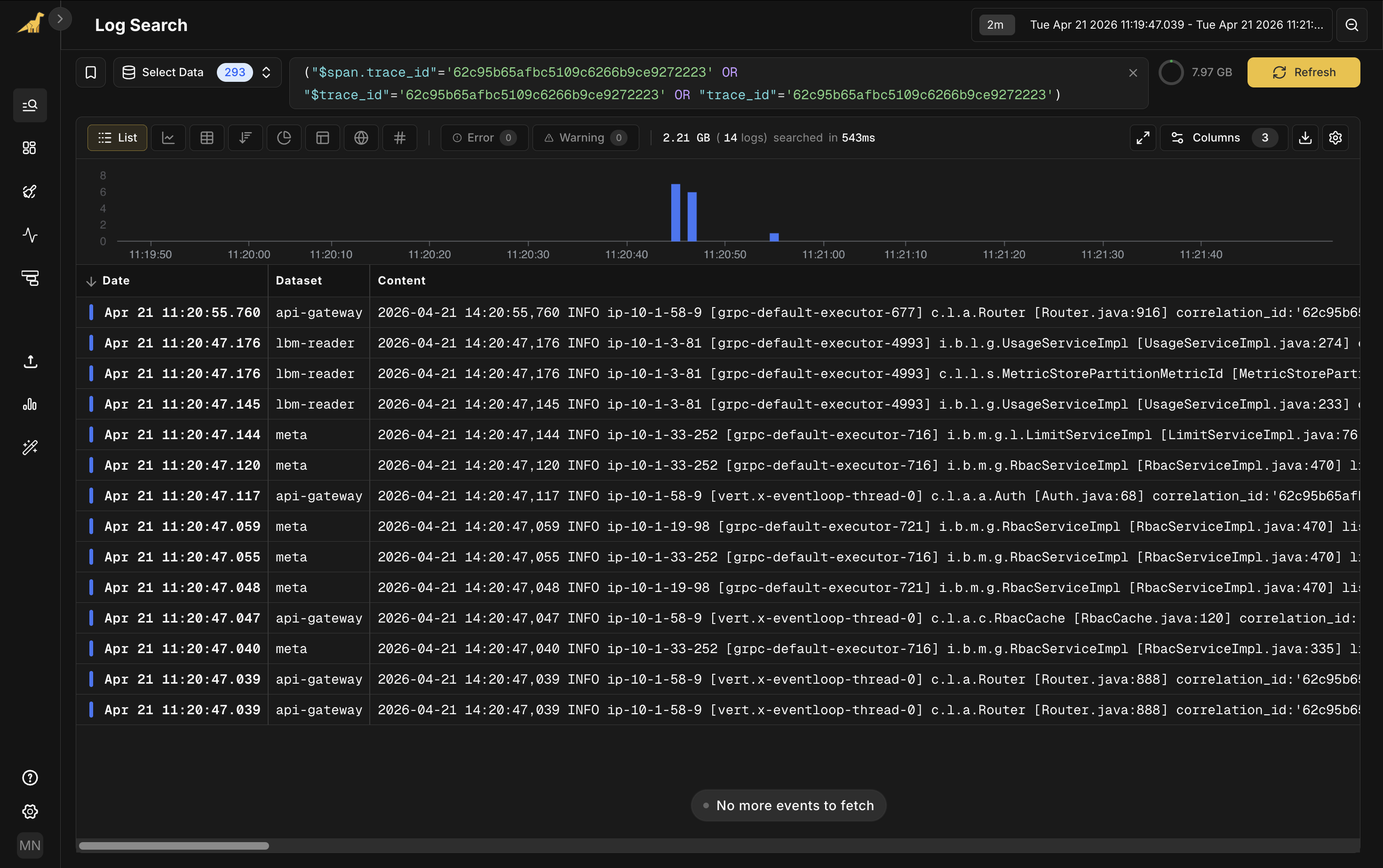Select the log row at 11:20:47.040

tap(718, 649)
